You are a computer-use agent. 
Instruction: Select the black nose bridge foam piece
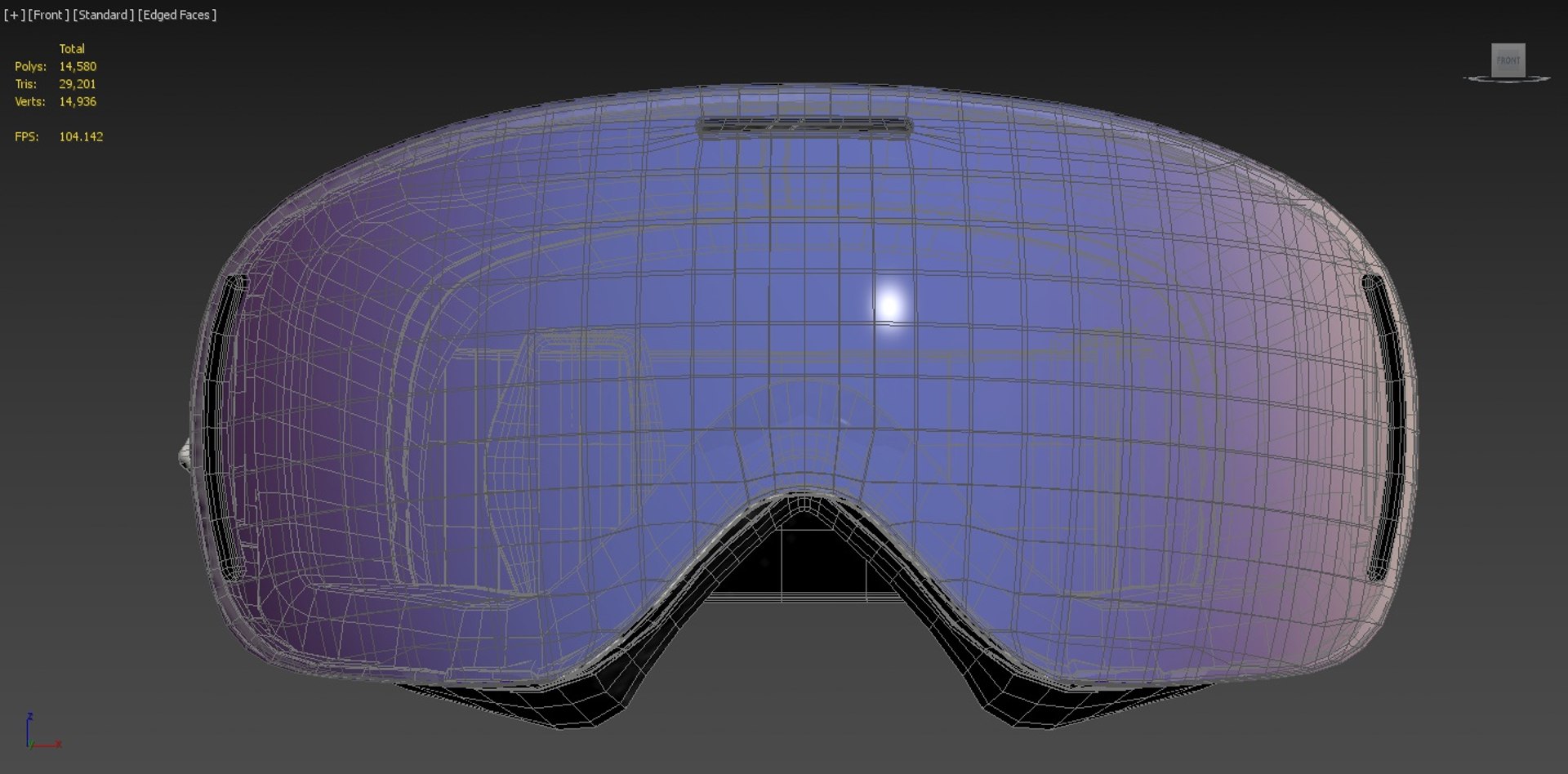(x=804, y=562)
